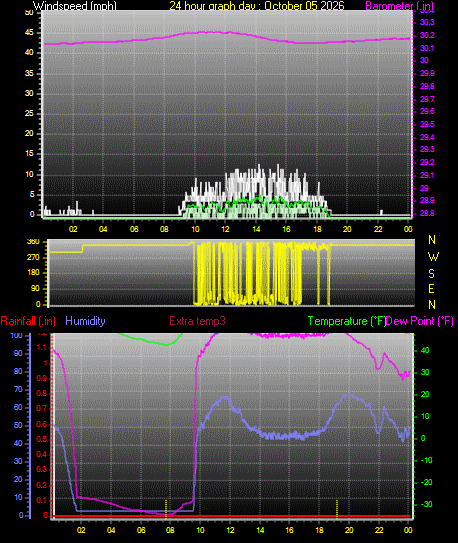
Task: Click the 28.8 barometer scale value
Action: click(427, 213)
